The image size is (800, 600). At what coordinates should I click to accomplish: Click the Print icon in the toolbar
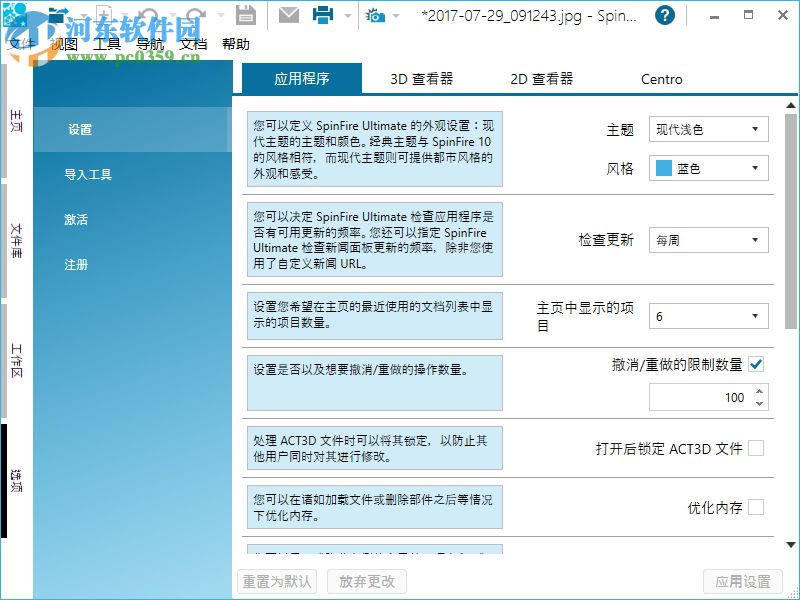click(x=323, y=14)
